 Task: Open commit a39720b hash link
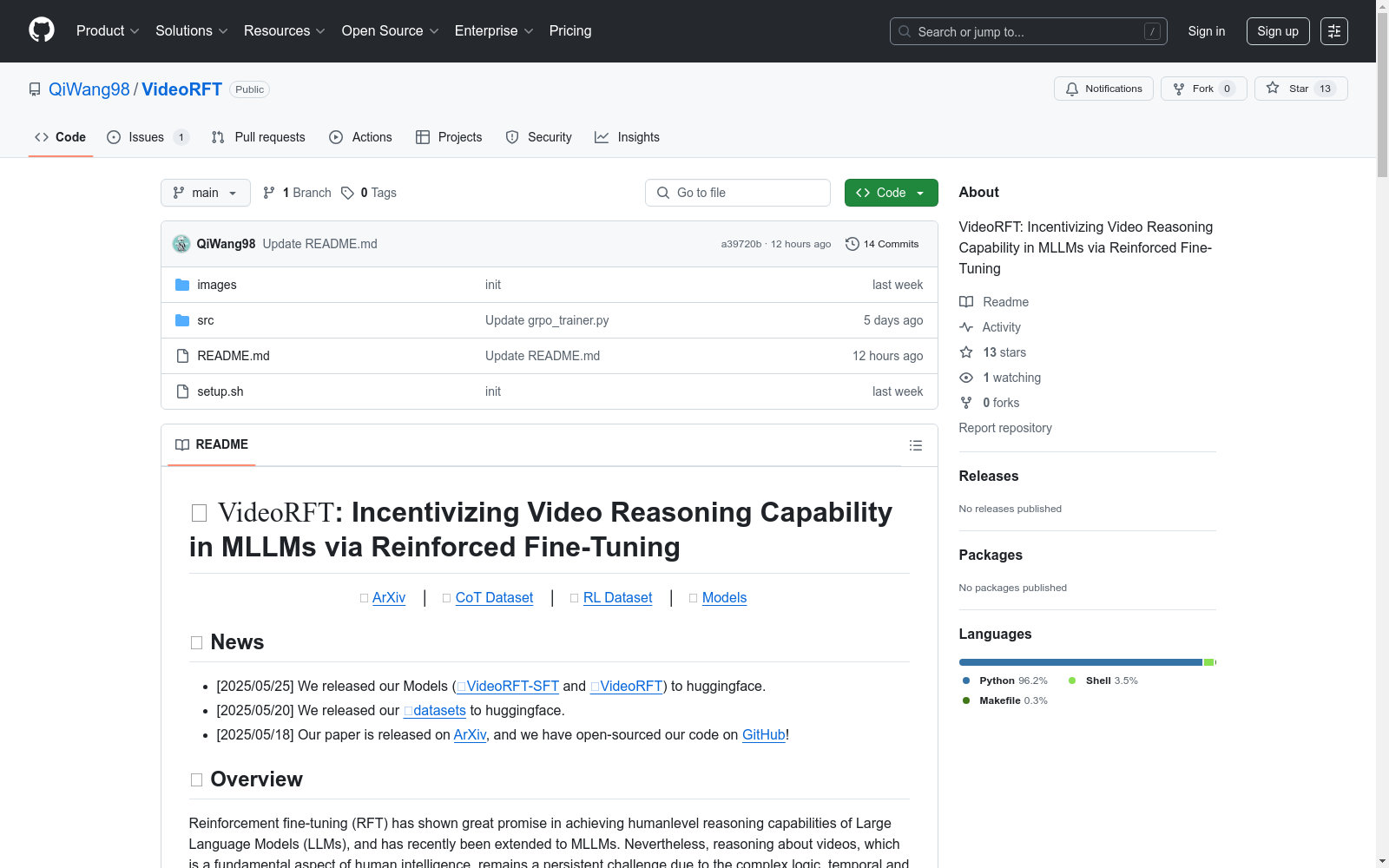741,244
